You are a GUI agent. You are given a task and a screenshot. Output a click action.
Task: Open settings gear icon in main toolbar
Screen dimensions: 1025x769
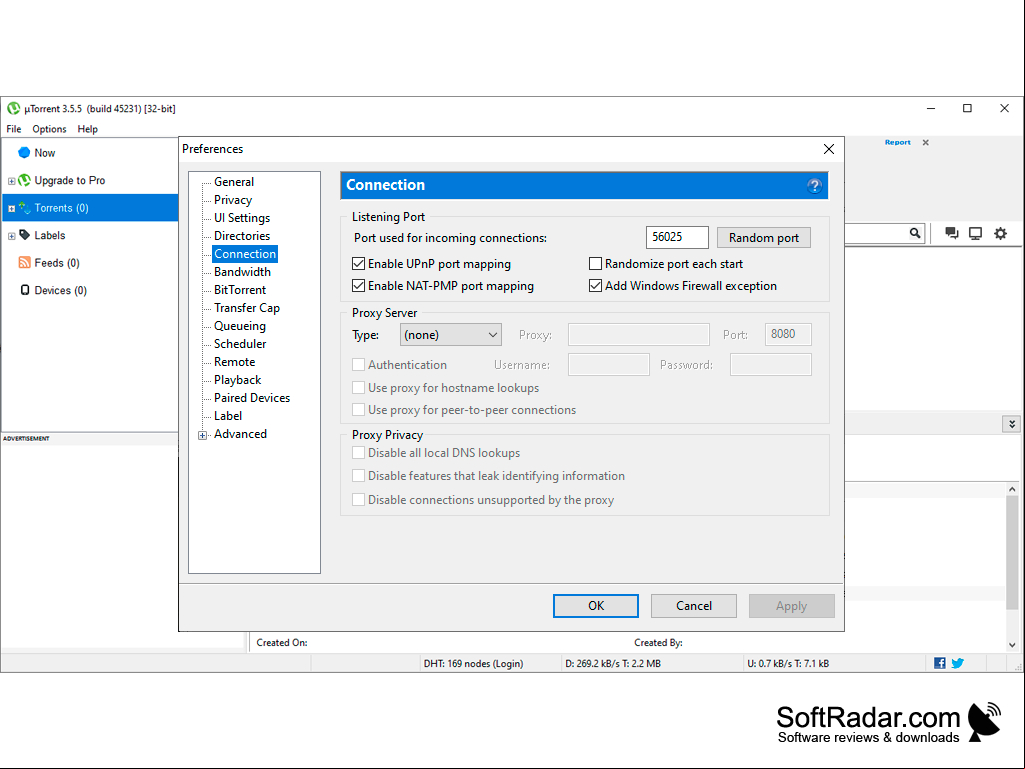(x=1000, y=233)
